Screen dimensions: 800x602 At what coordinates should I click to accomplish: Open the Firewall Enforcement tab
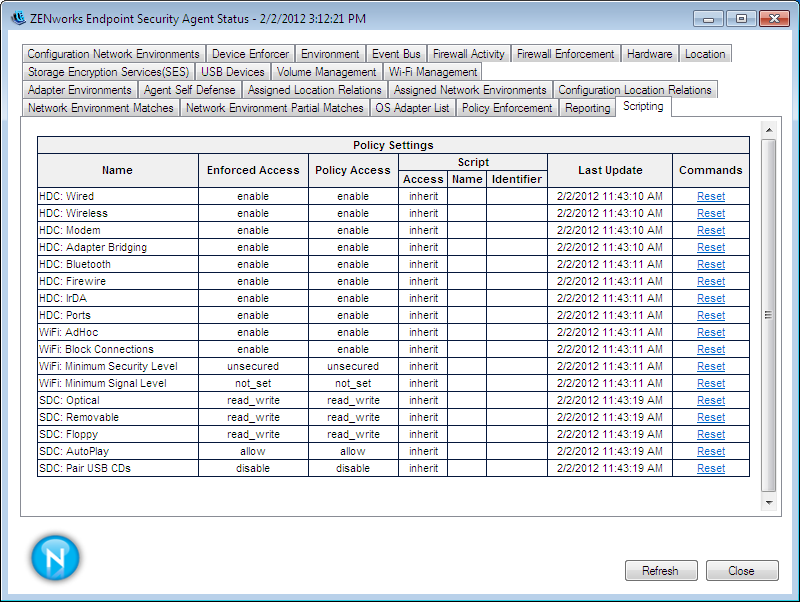(565, 54)
